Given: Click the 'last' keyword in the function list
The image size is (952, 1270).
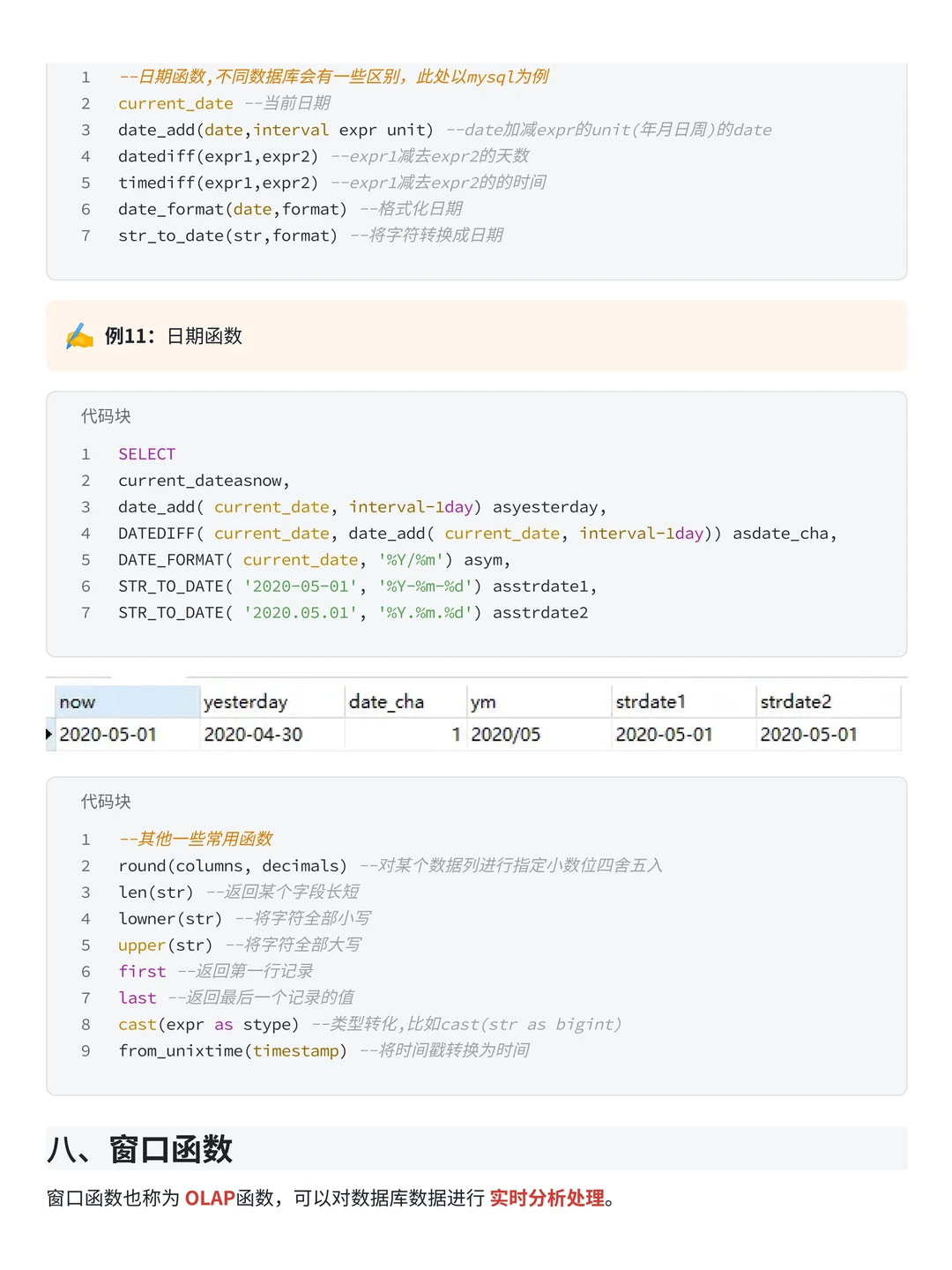Looking at the screenshot, I should (x=137, y=997).
